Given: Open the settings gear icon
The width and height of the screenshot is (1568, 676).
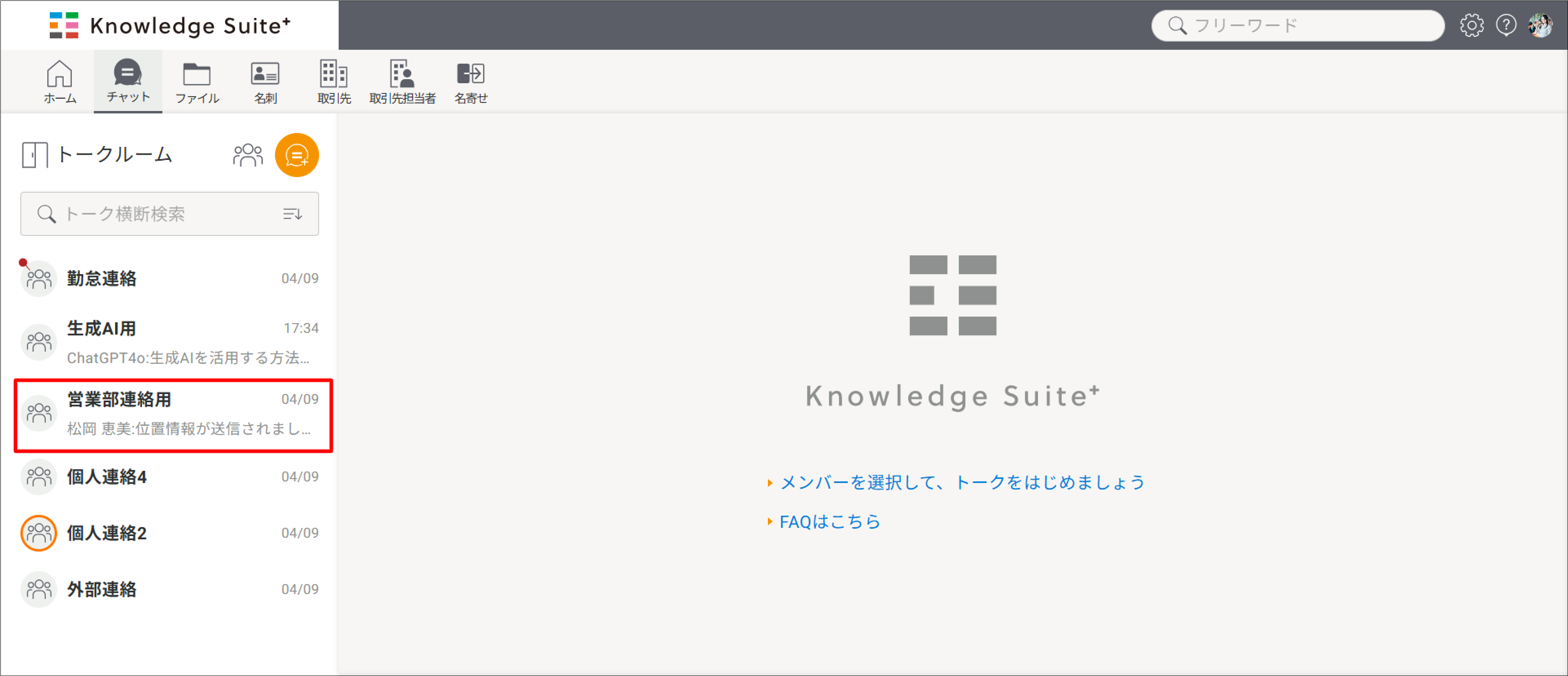Looking at the screenshot, I should point(1471,26).
